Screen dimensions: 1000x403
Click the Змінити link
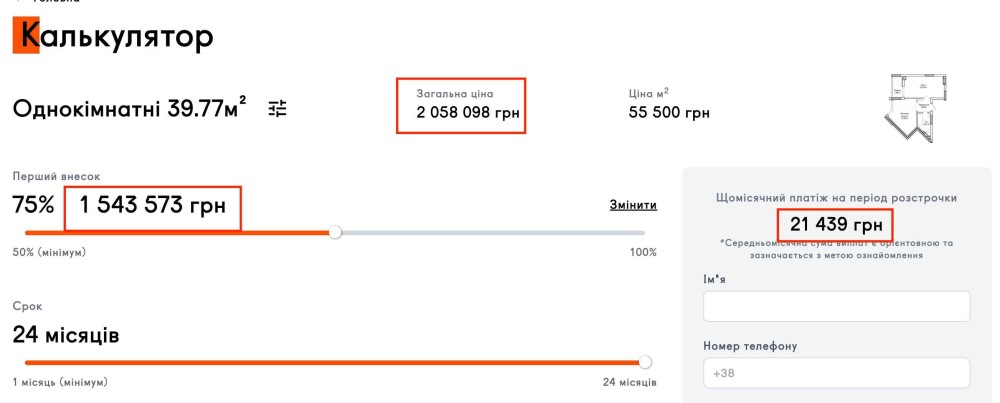tap(633, 205)
